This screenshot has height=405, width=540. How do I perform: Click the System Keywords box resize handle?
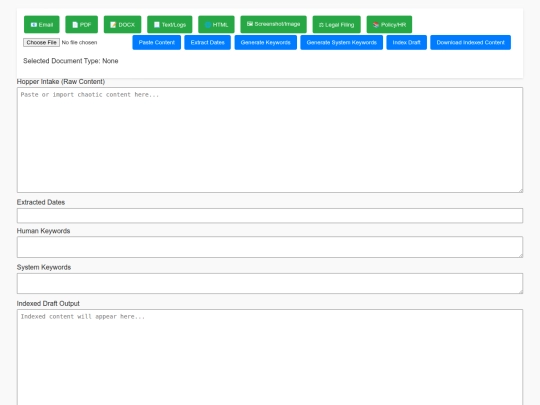point(520,291)
